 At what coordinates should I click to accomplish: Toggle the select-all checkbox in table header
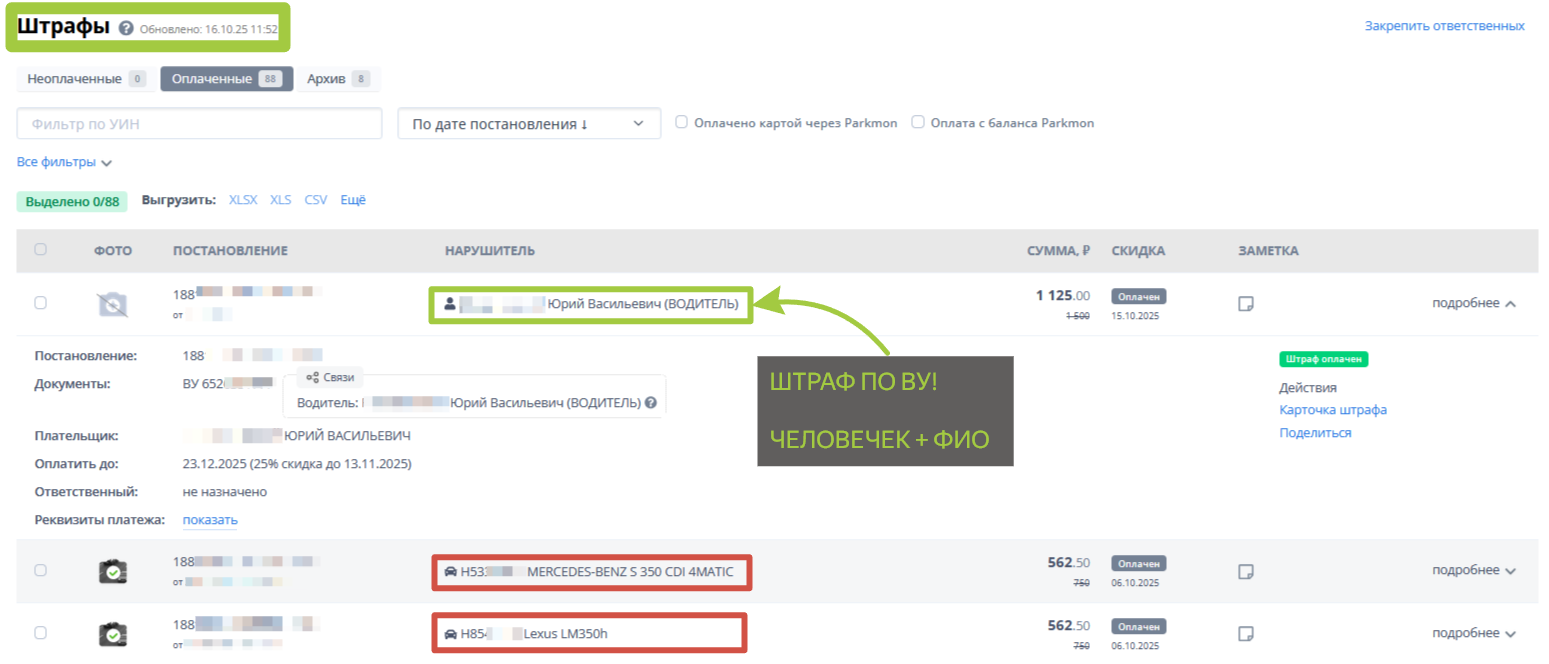coord(40,250)
